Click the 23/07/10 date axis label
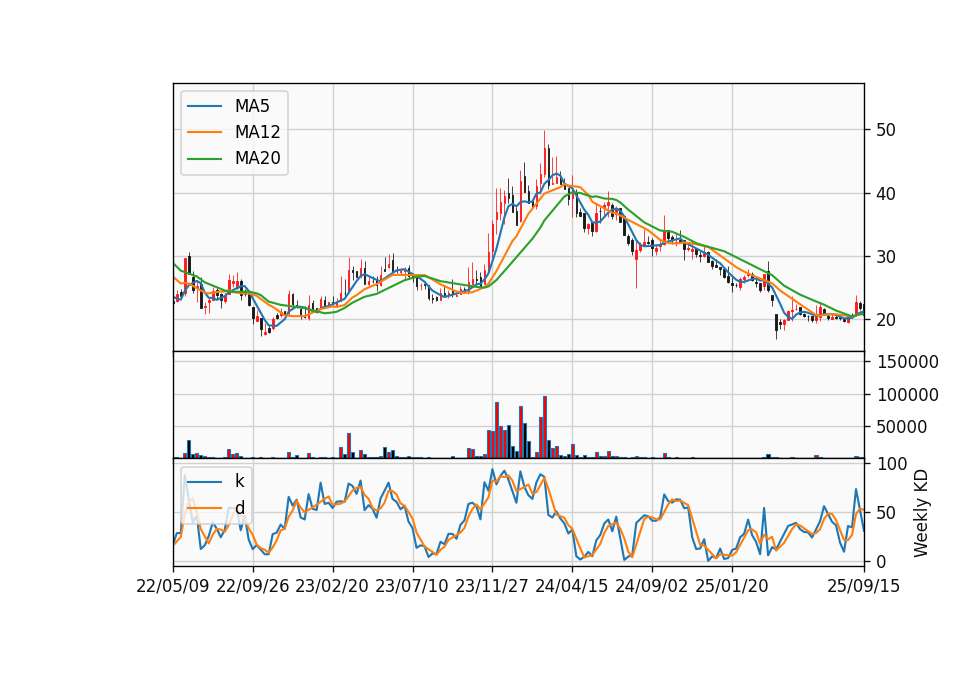Viewport: 960px width, 690px height. pyautogui.click(x=412, y=586)
